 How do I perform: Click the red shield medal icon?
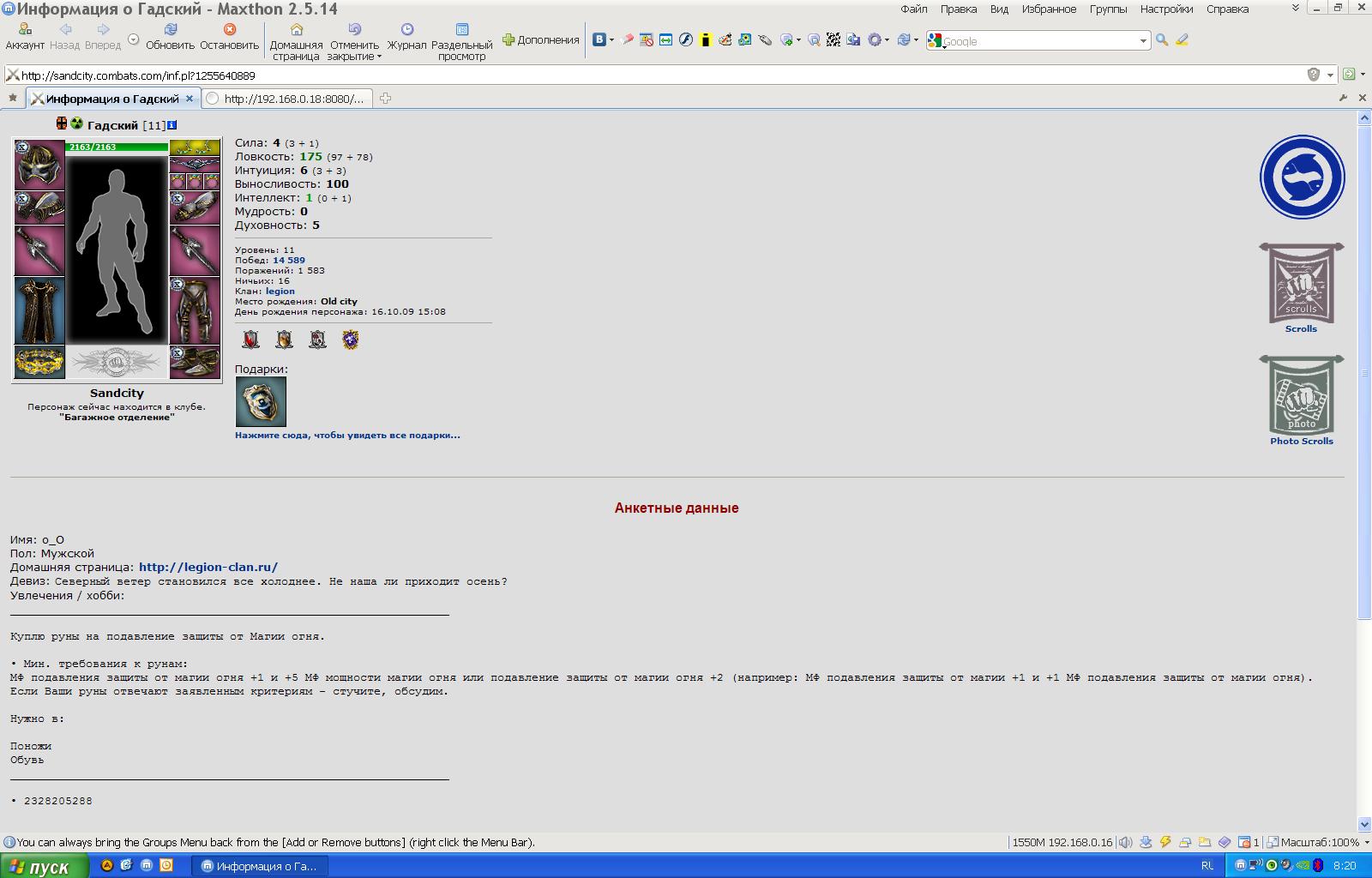click(x=250, y=340)
